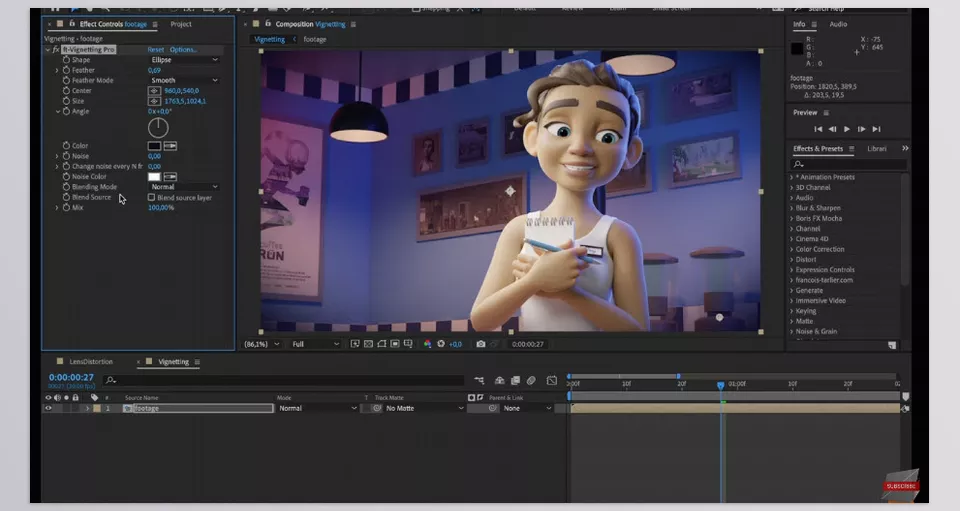This screenshot has width=960, height=511.
Task: Toggle mask and shape path visibility
Action: click(x=381, y=344)
